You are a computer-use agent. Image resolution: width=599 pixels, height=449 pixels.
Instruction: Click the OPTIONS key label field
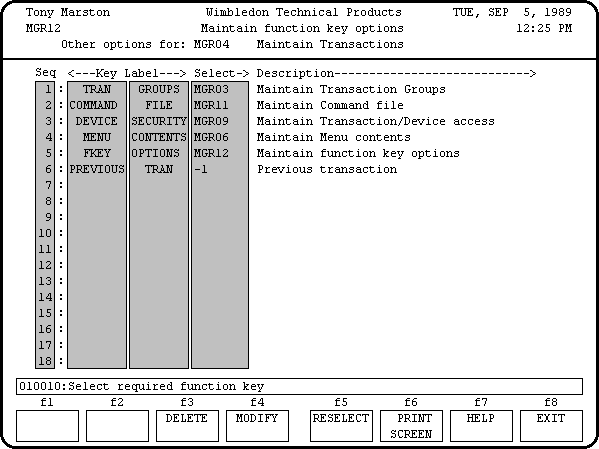(x=159, y=153)
